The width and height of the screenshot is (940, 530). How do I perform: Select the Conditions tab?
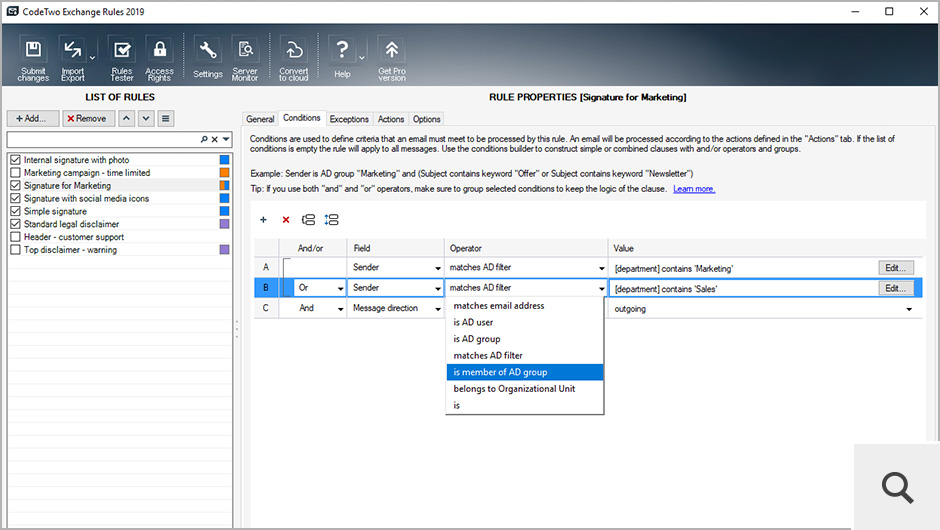pyautogui.click(x=302, y=118)
